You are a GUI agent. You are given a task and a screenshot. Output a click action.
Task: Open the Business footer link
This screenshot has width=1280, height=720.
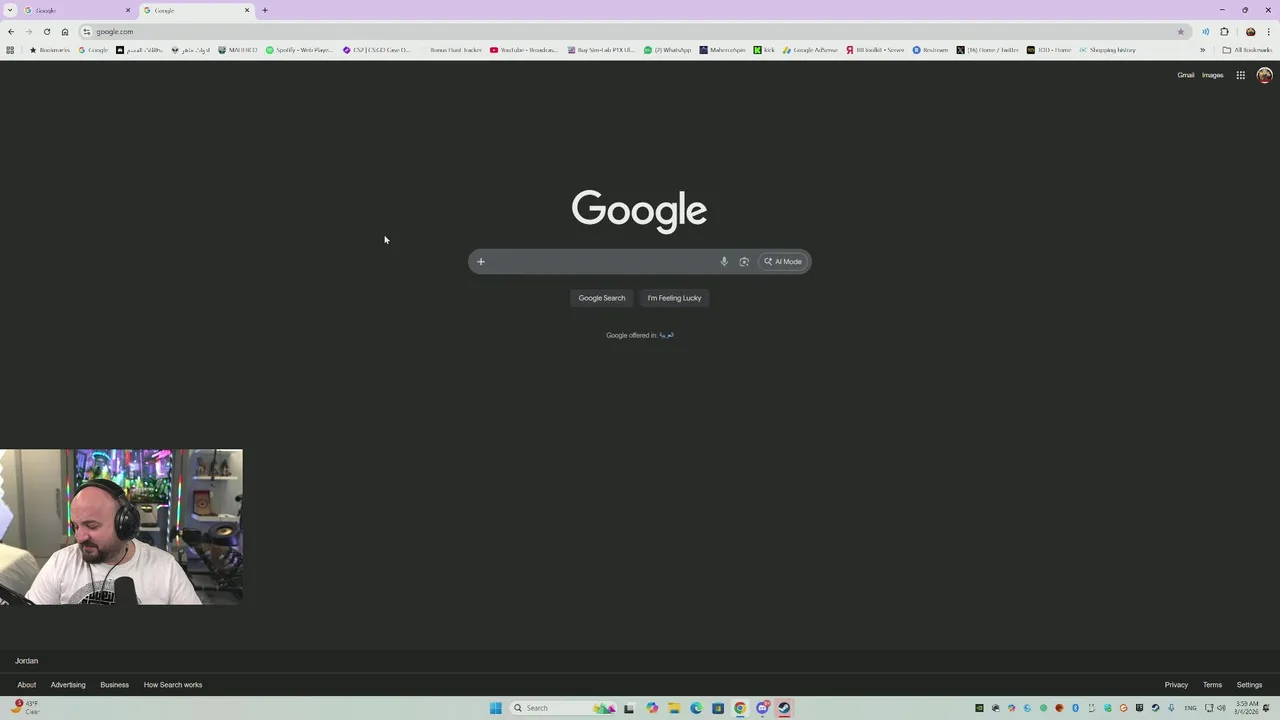point(114,685)
